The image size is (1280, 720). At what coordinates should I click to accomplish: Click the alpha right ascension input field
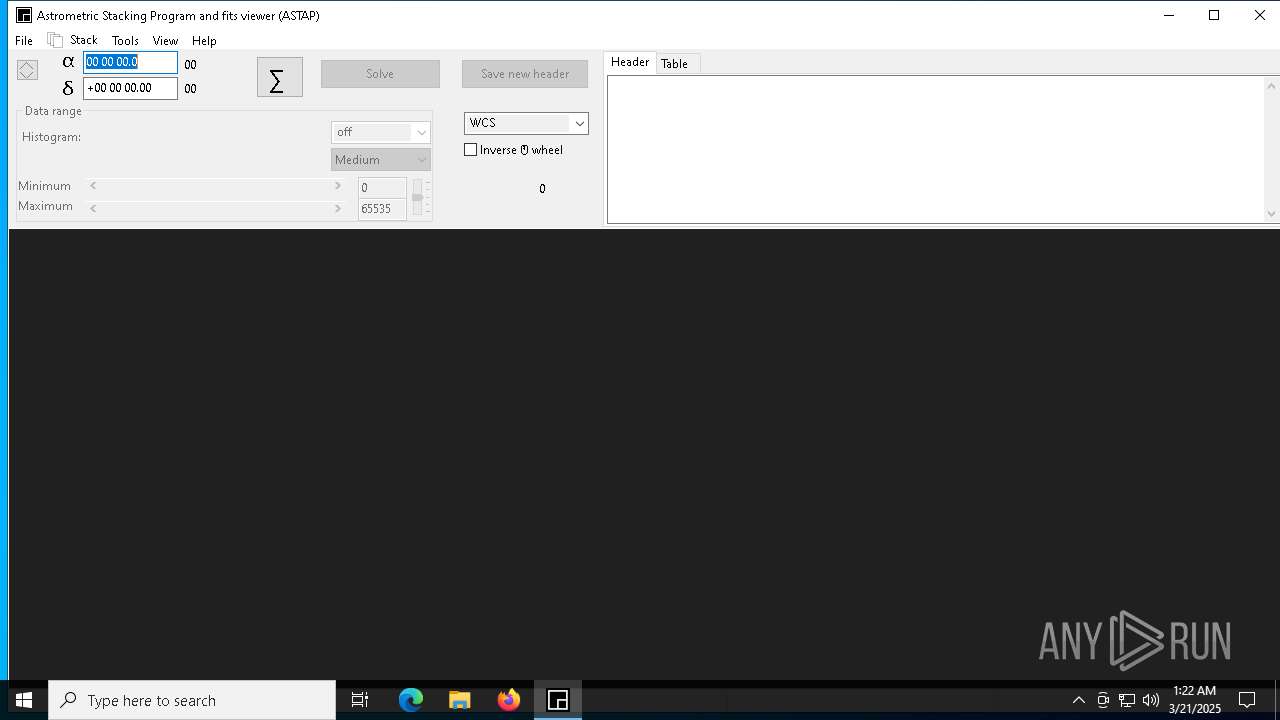point(130,62)
